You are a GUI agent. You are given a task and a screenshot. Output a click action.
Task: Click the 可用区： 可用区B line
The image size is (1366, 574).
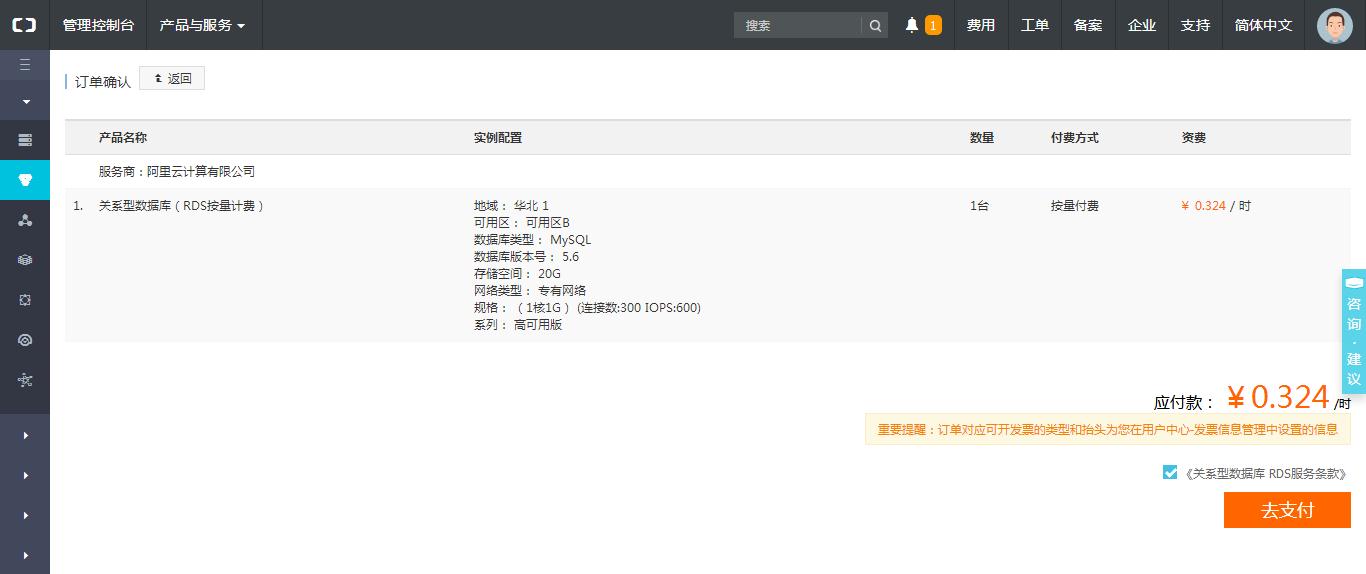pos(522,223)
